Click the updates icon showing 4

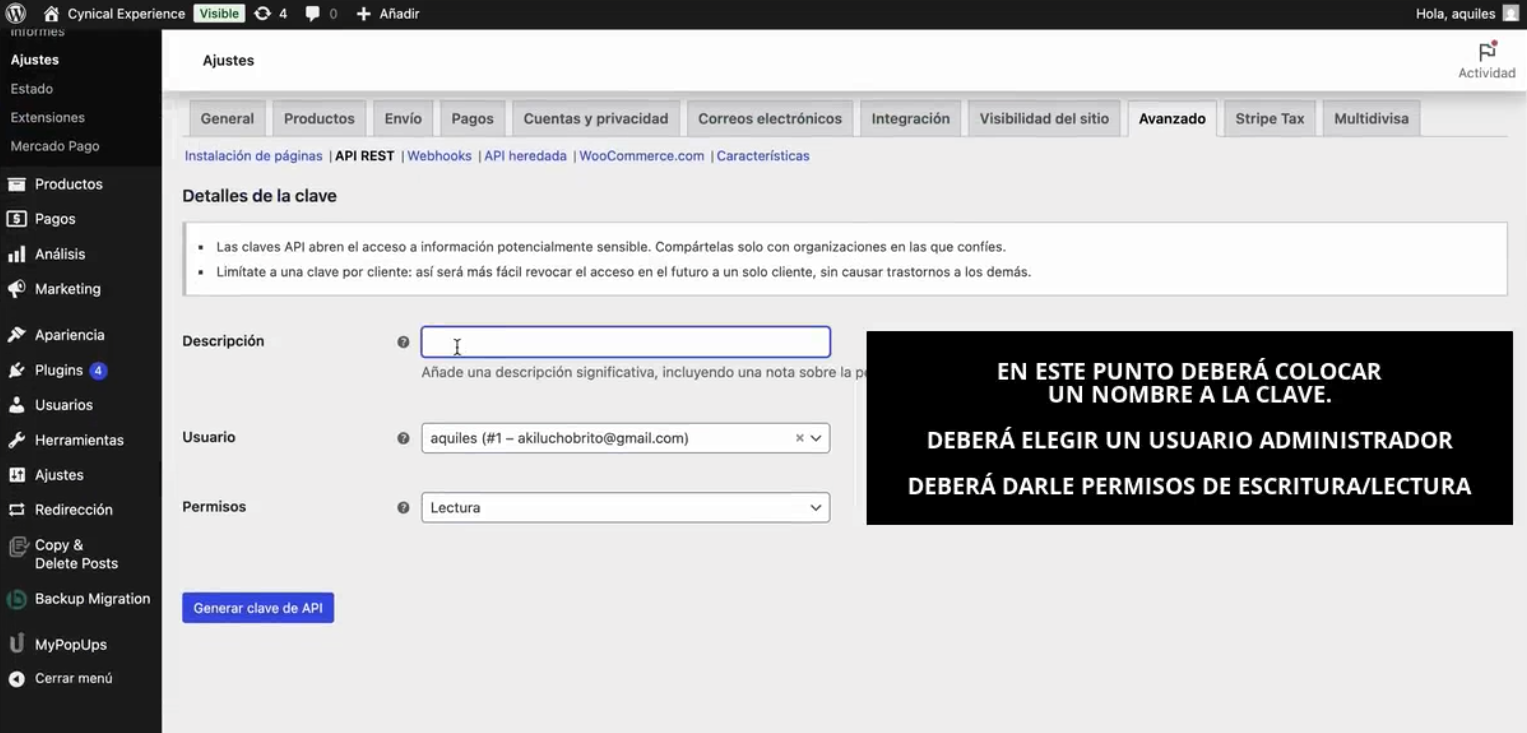[262, 14]
